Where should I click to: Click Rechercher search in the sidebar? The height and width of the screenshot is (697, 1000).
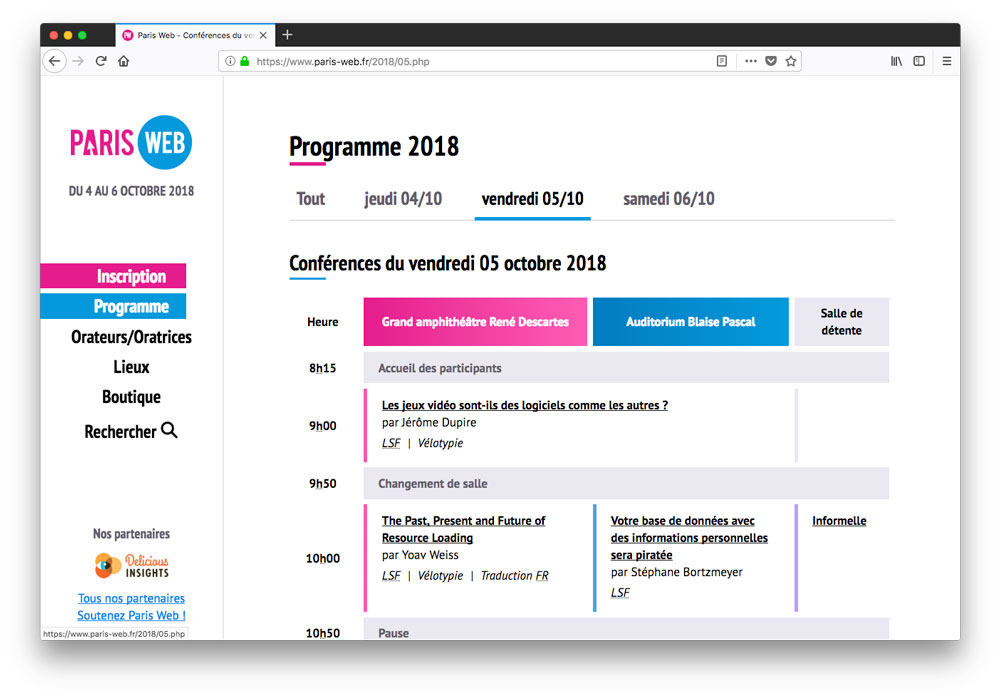tap(131, 431)
